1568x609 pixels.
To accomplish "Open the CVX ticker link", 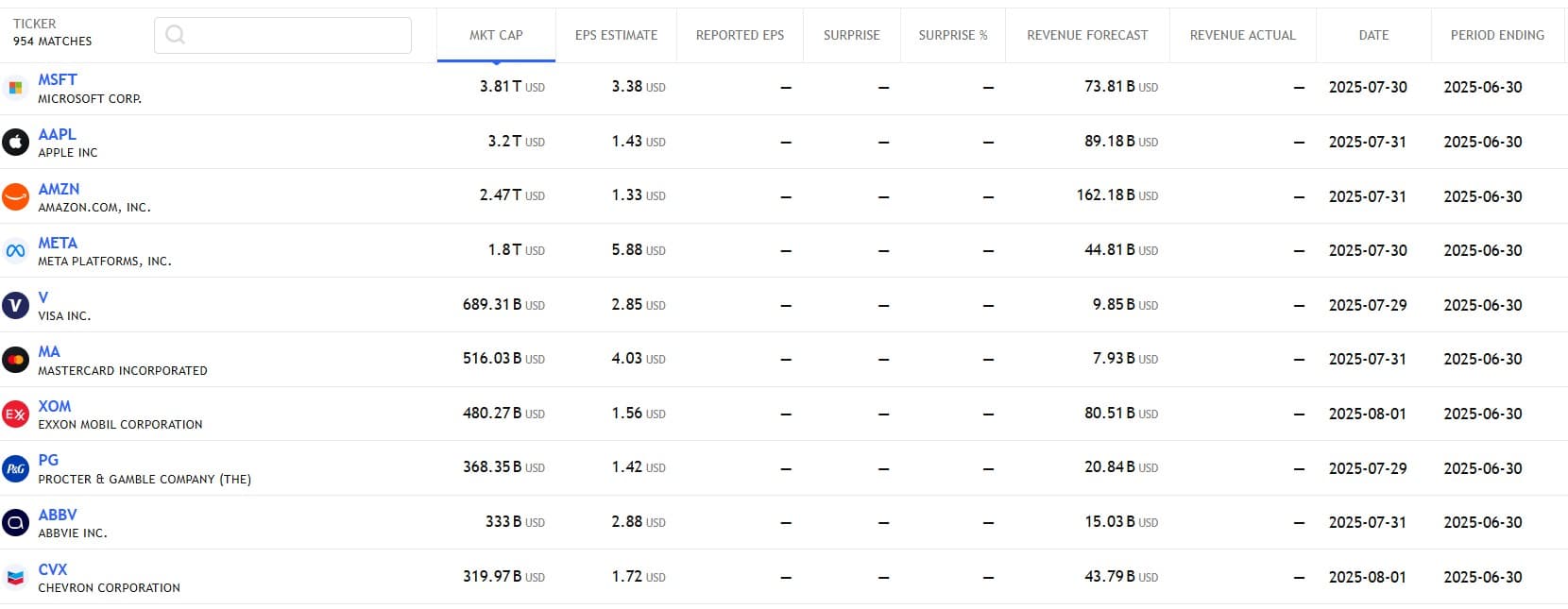I will (52, 569).
